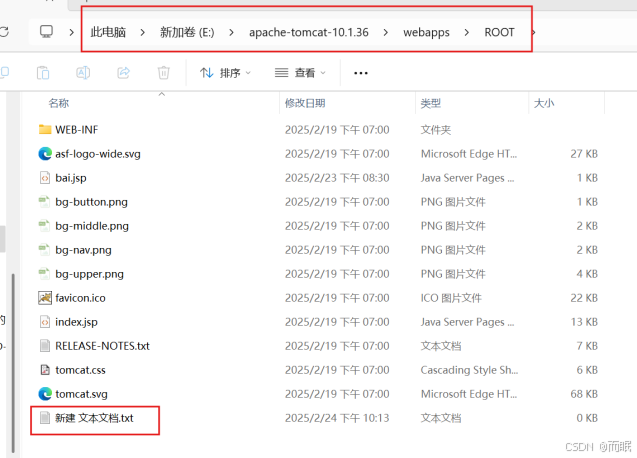Click the image icon of bg-button.png
The height and width of the screenshot is (458, 637).
point(44,202)
